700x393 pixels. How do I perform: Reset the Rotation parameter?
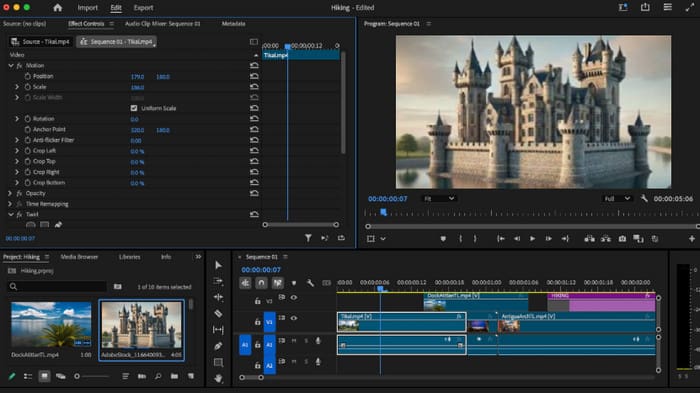tap(254, 119)
